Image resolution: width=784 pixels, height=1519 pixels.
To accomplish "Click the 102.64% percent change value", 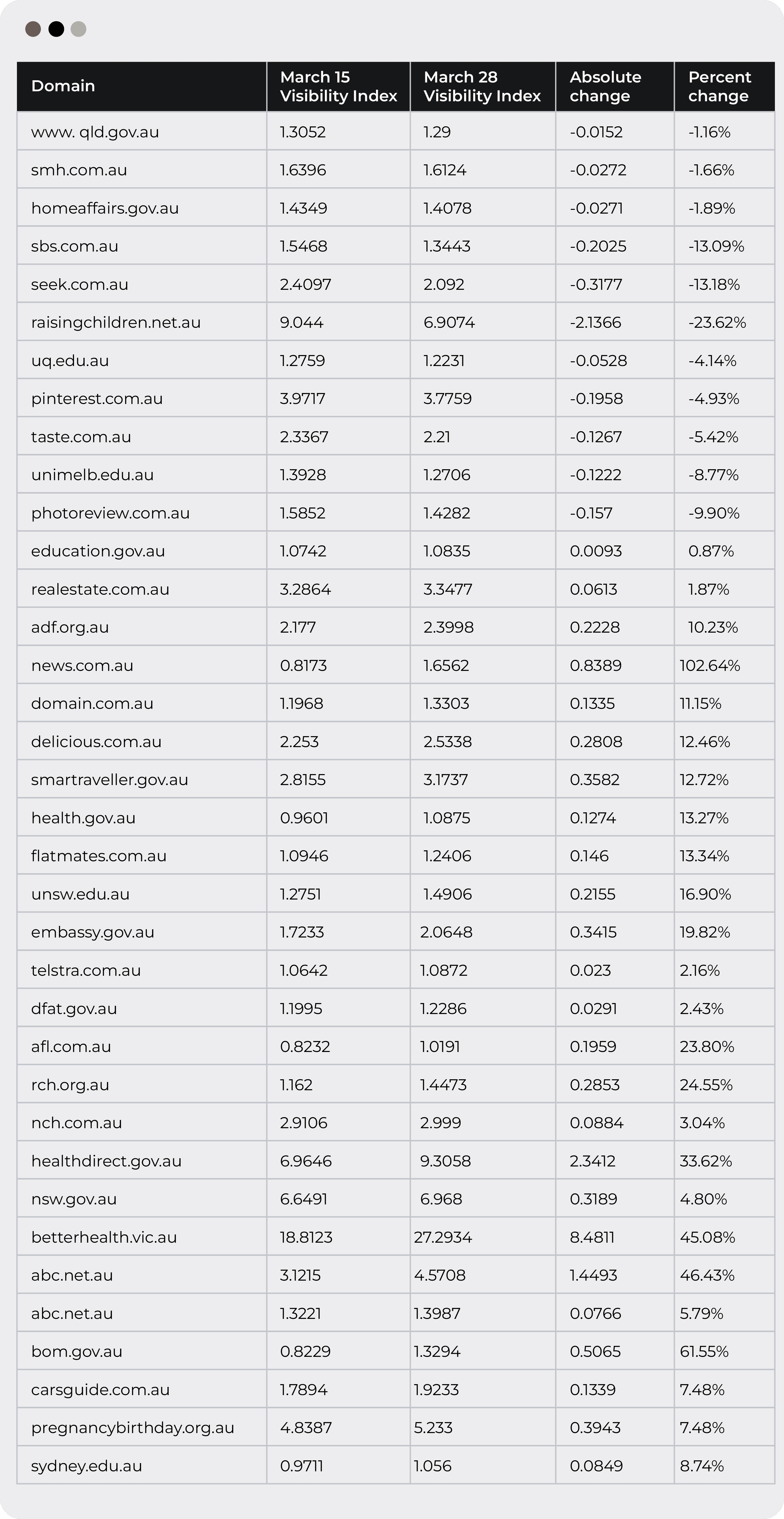I will click(x=710, y=665).
